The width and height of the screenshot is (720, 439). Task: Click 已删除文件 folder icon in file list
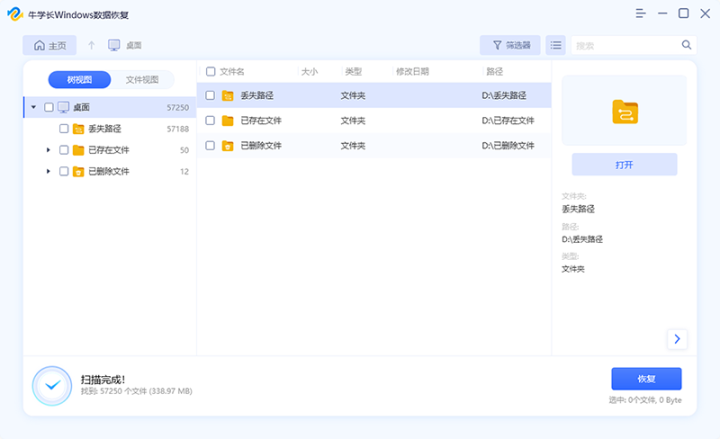228,146
